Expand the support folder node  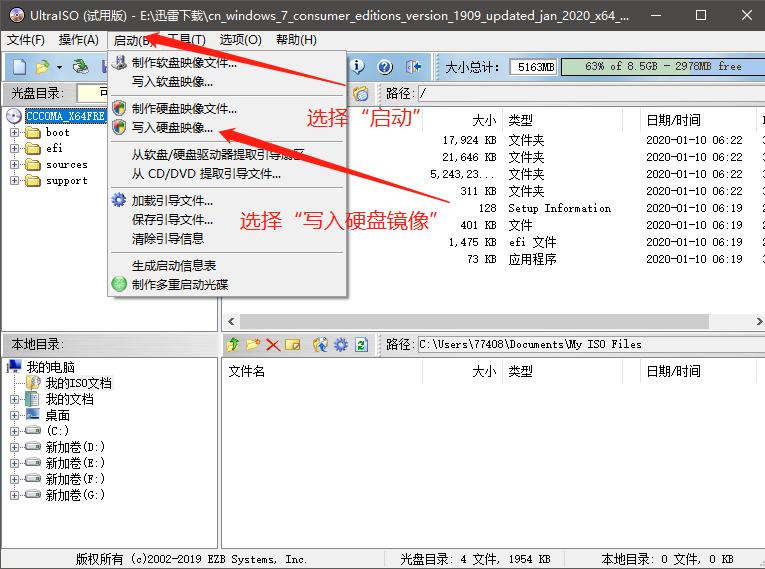coord(14,181)
